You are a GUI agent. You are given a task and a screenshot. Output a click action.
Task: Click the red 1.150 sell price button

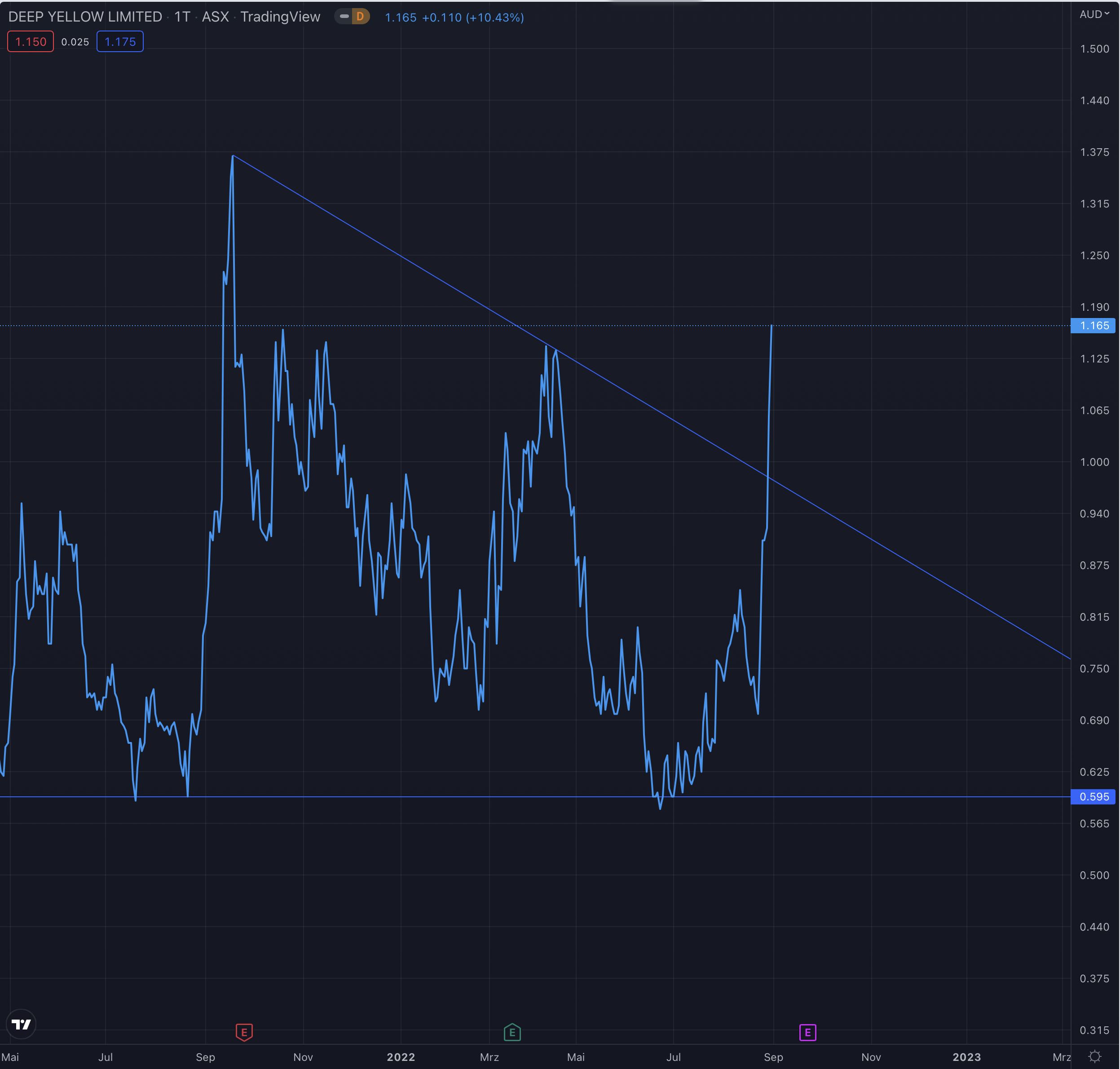pos(31,42)
